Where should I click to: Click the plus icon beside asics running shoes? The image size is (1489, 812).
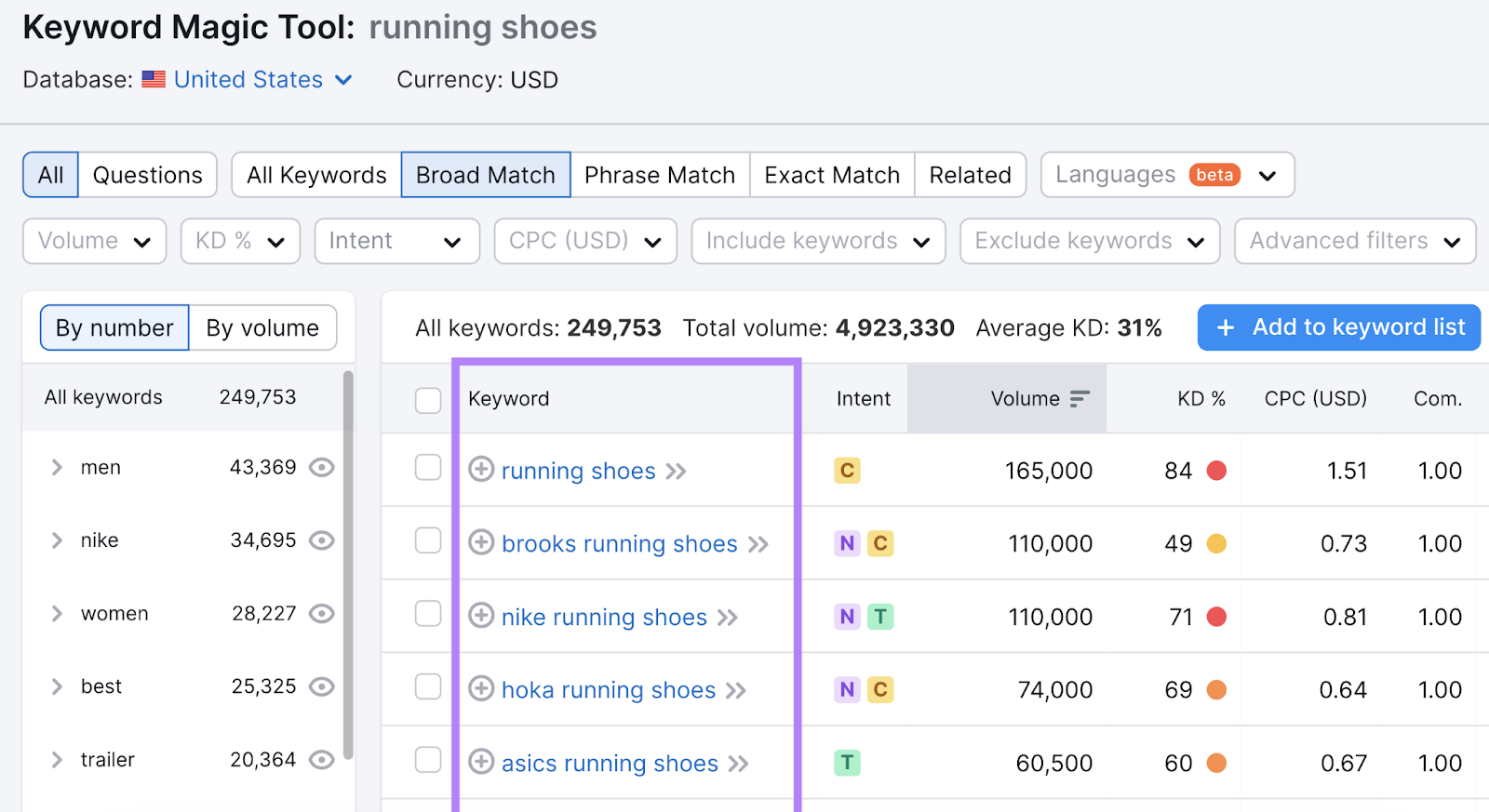click(481, 762)
